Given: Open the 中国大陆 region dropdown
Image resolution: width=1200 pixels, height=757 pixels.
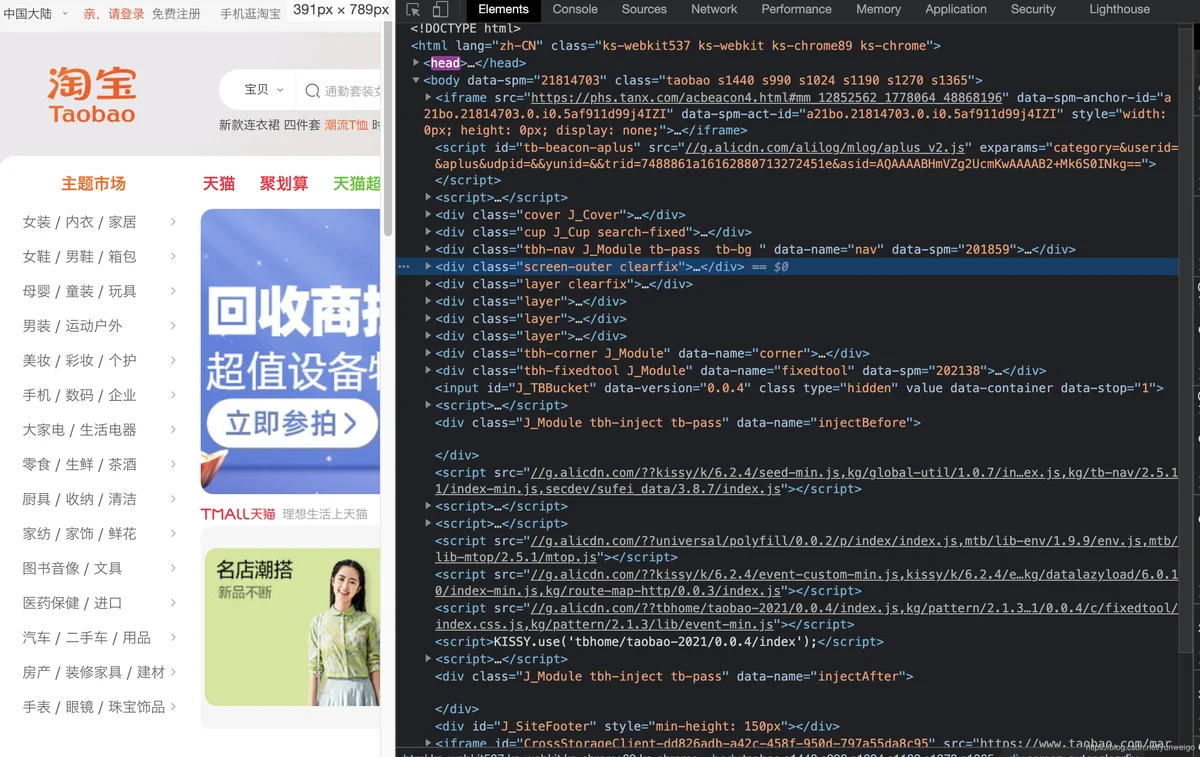Looking at the screenshot, I should tap(36, 14).
